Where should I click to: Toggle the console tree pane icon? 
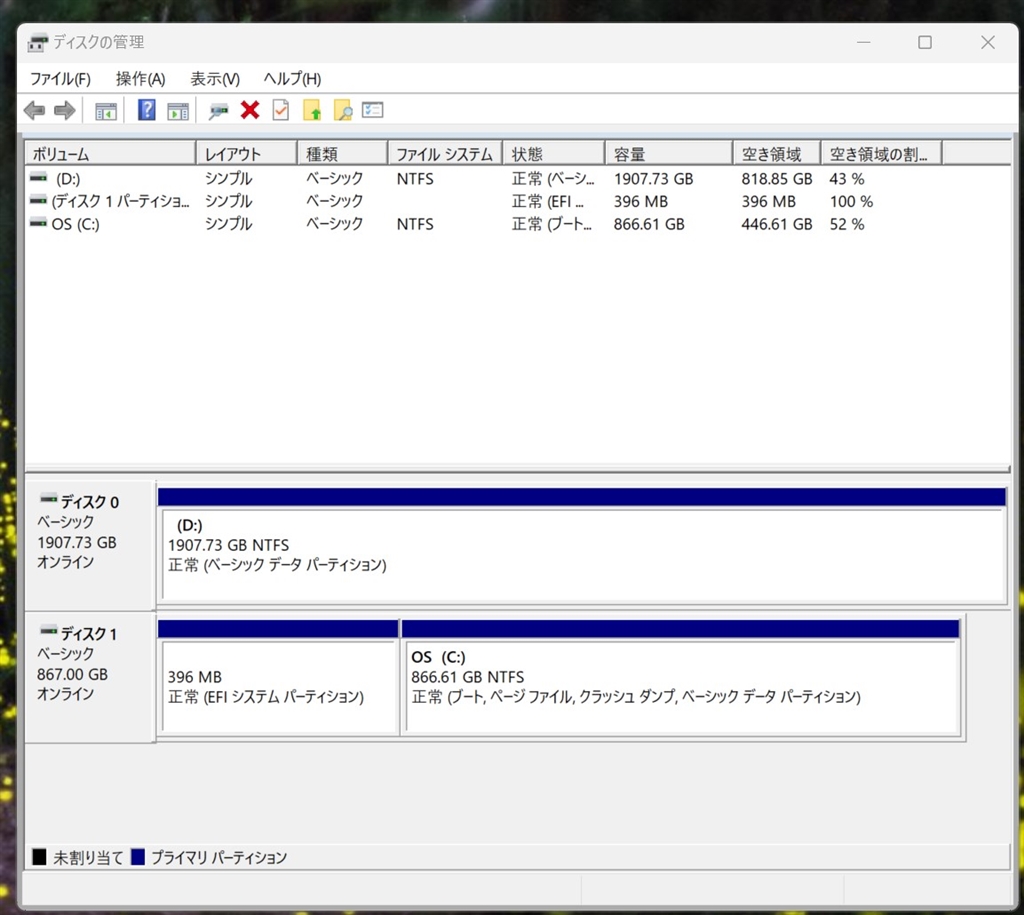(105, 111)
